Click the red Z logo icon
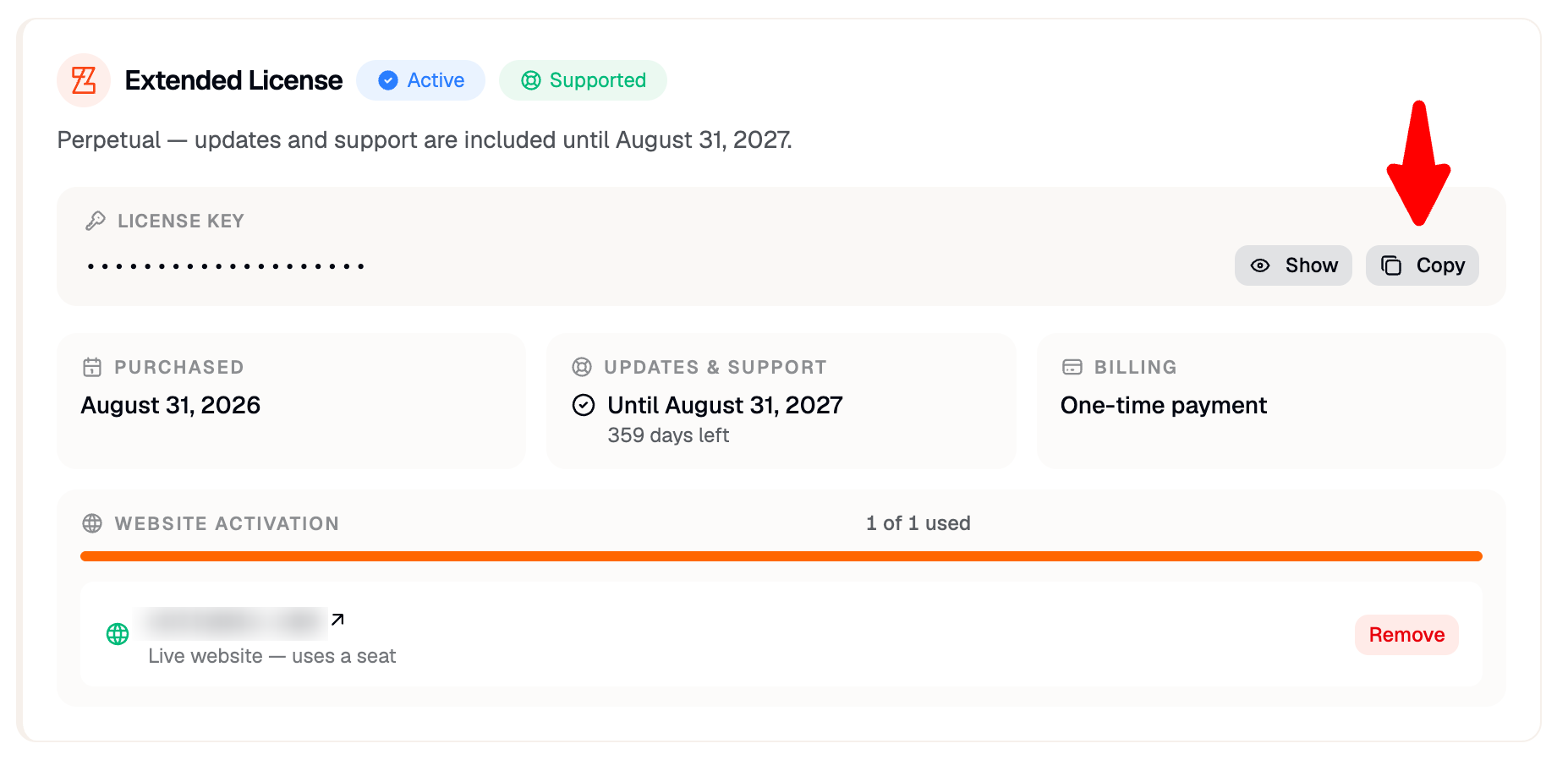1568x771 pixels. point(84,80)
